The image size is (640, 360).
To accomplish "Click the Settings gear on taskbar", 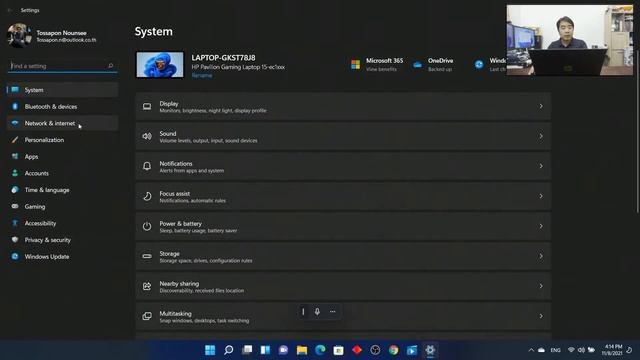I will tap(430, 350).
